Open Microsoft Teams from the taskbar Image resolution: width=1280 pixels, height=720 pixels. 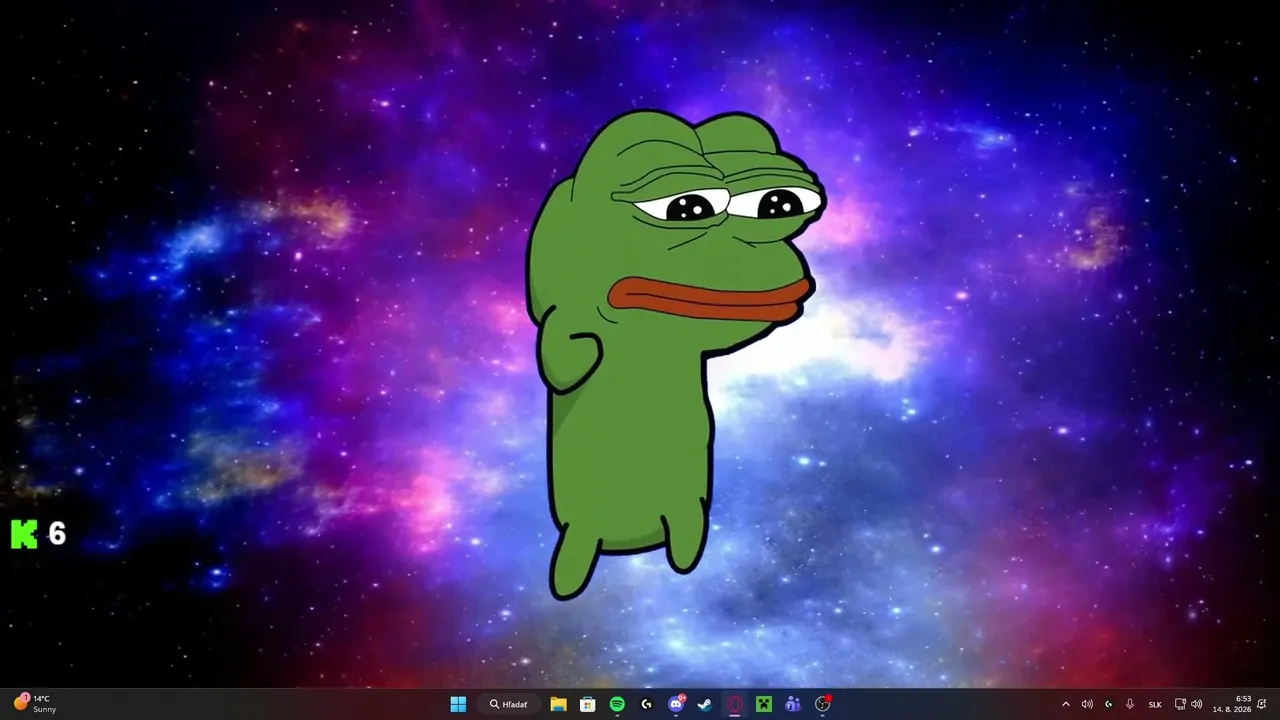pyautogui.click(x=793, y=704)
